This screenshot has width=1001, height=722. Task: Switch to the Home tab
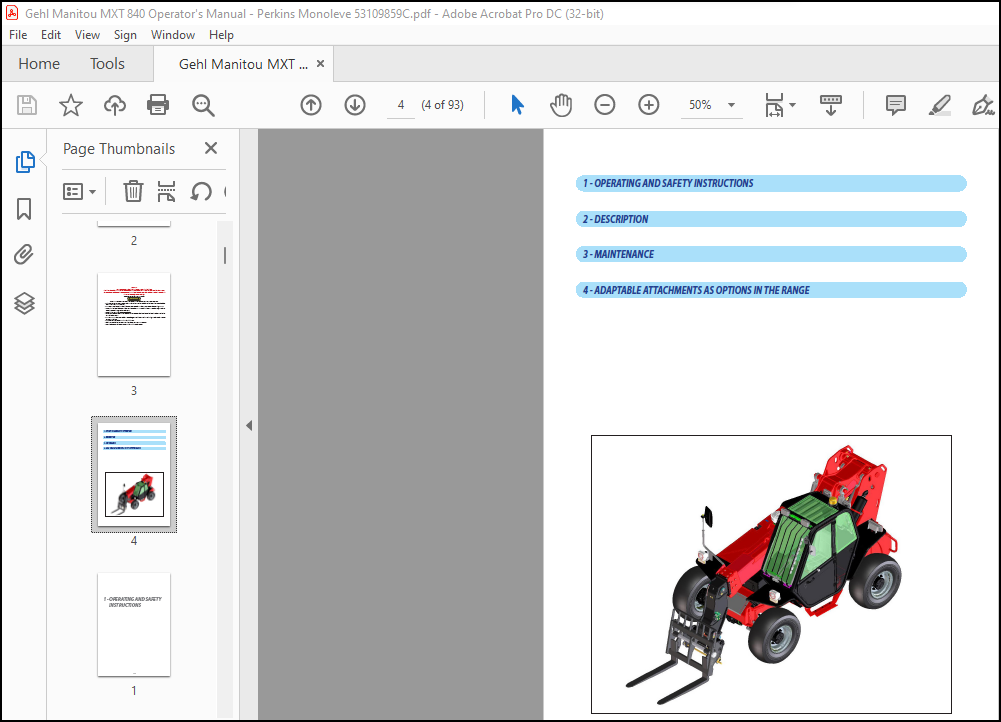click(x=39, y=64)
